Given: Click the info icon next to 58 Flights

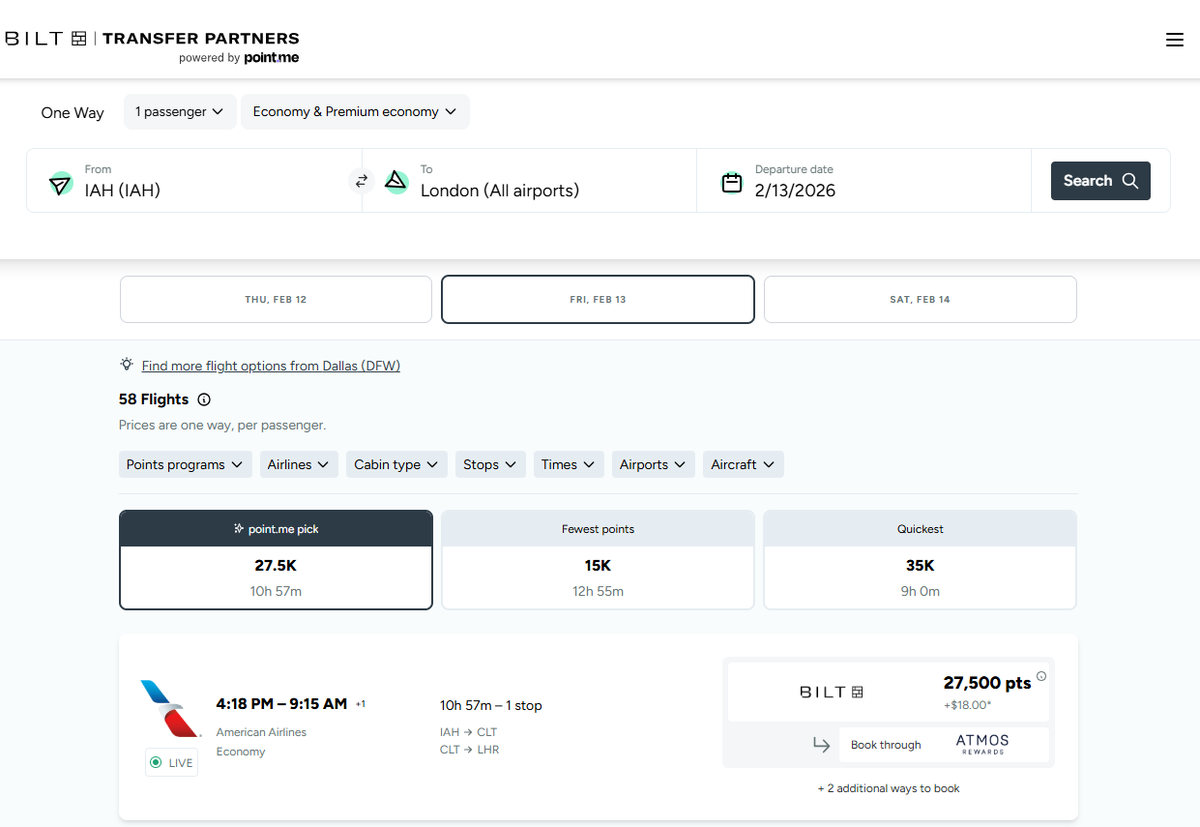Looking at the screenshot, I should 203,399.
